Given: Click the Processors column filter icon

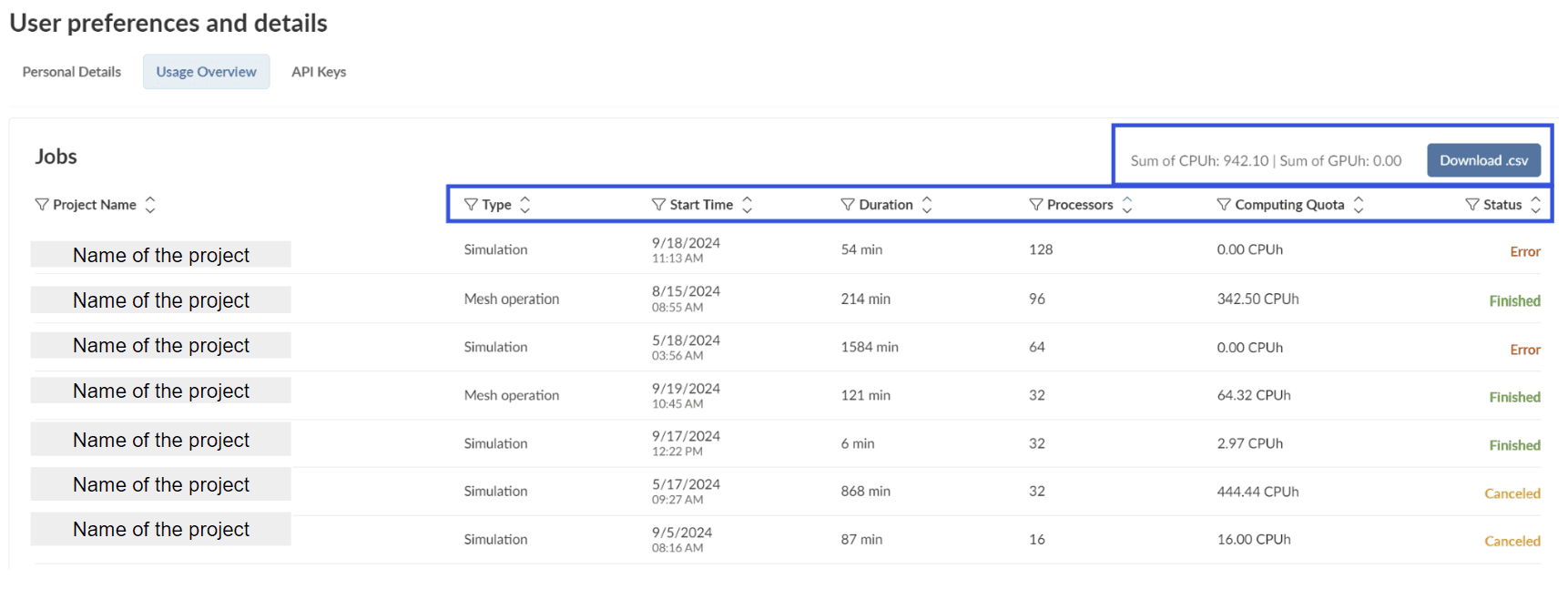Looking at the screenshot, I should pyautogui.click(x=1035, y=205).
